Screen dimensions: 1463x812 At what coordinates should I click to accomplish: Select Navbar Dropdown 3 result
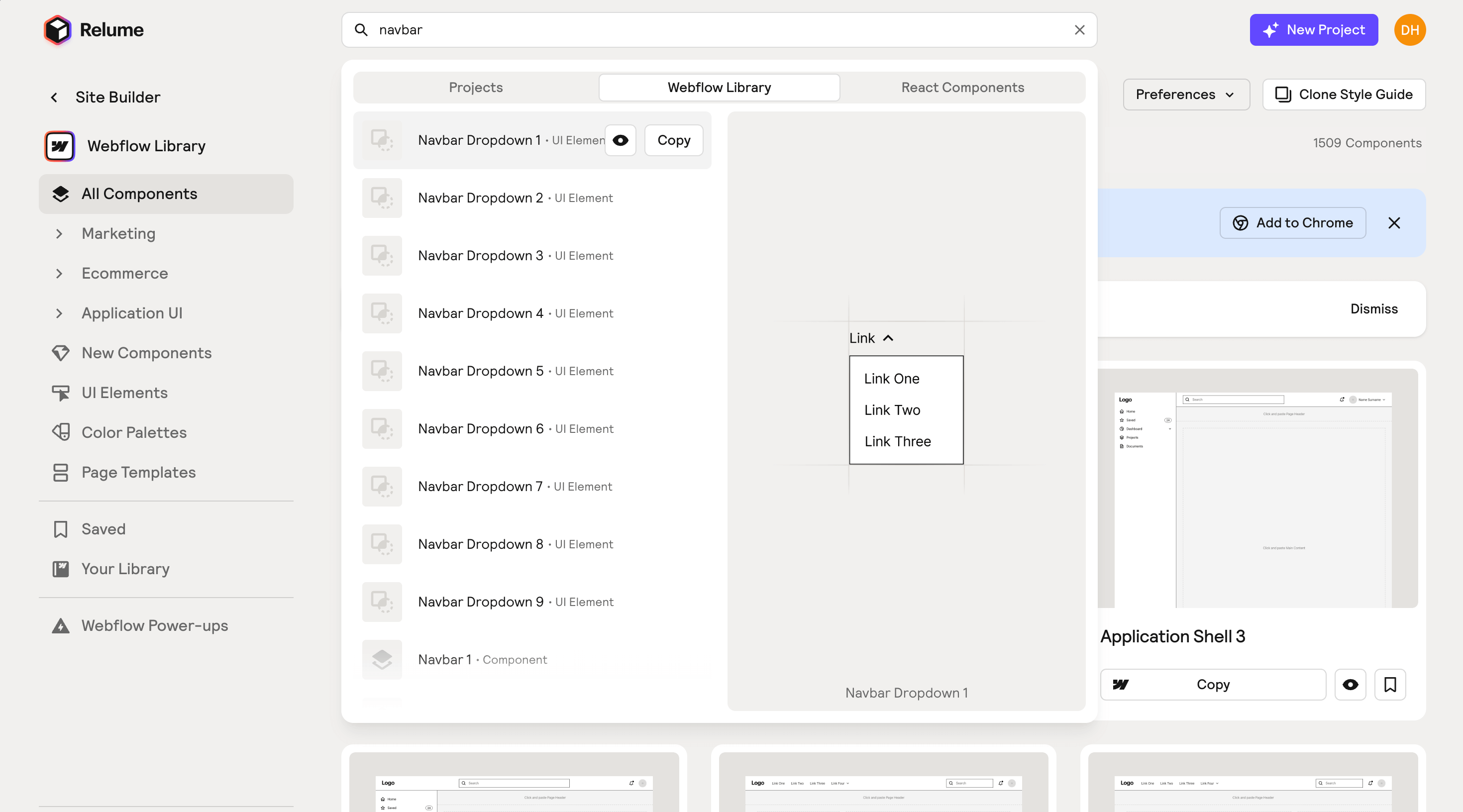532,256
